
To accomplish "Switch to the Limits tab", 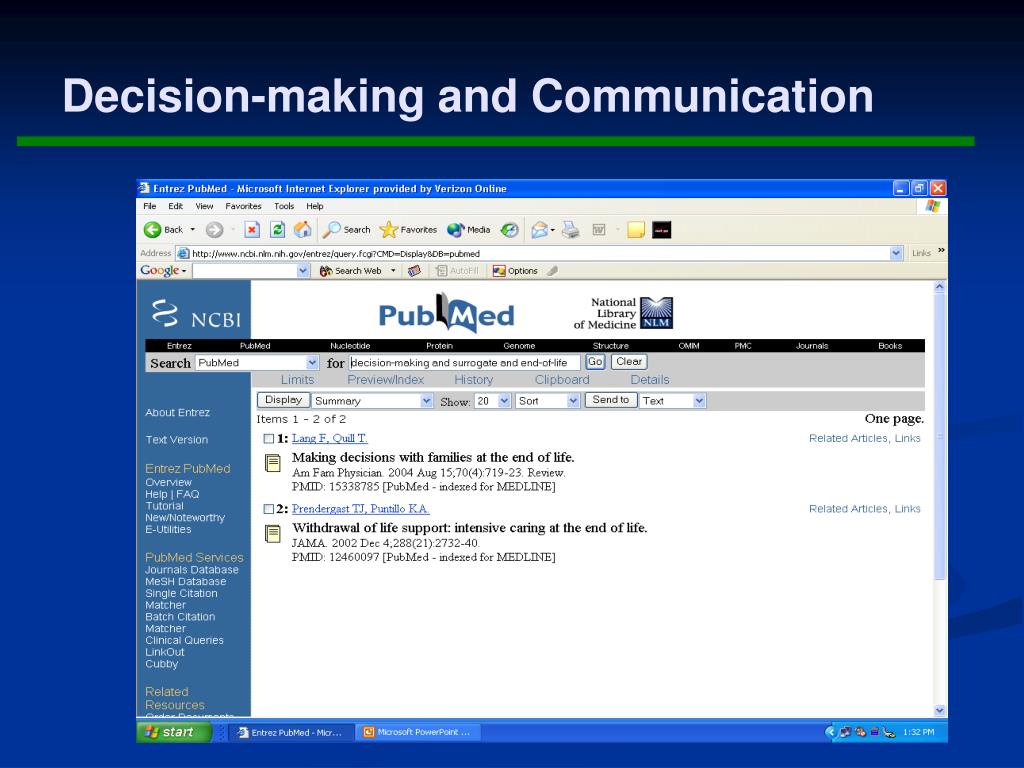I will pos(298,379).
